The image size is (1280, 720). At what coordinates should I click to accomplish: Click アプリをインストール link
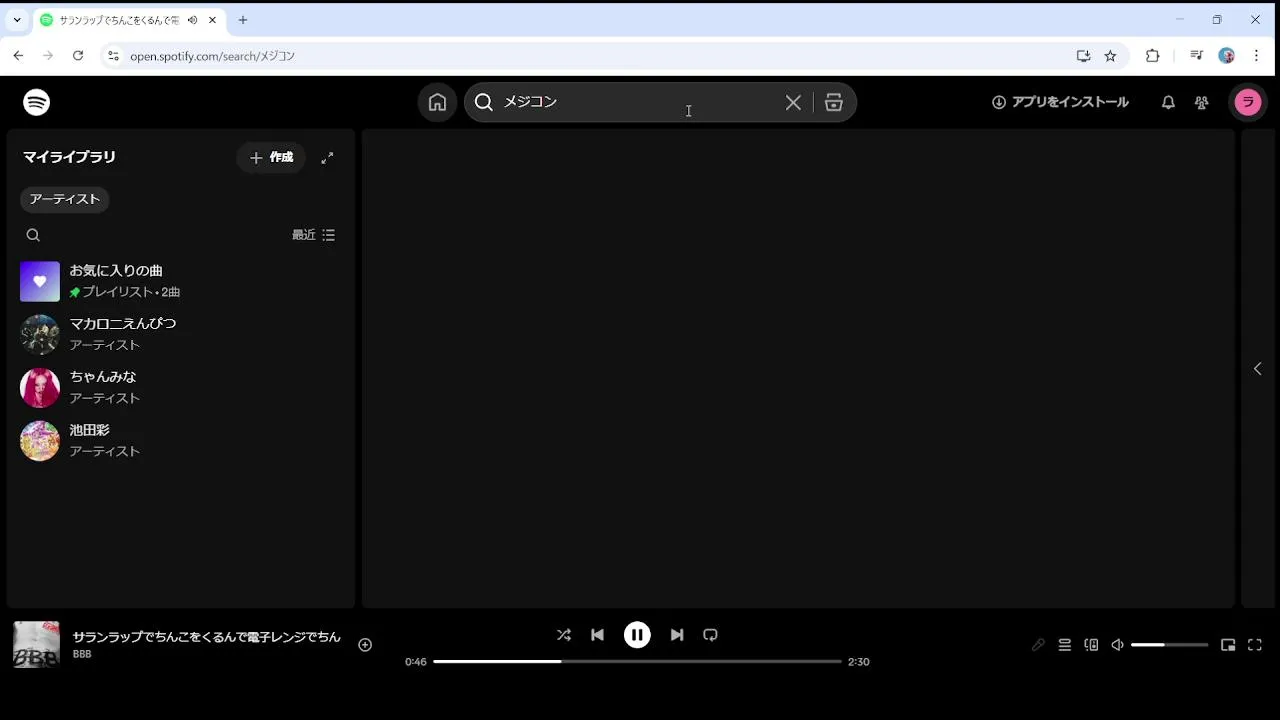point(1060,102)
